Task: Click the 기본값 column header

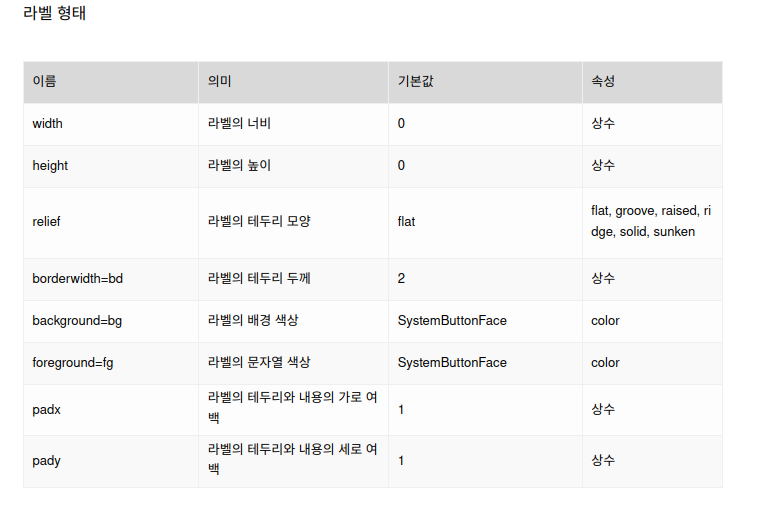Action: point(486,82)
